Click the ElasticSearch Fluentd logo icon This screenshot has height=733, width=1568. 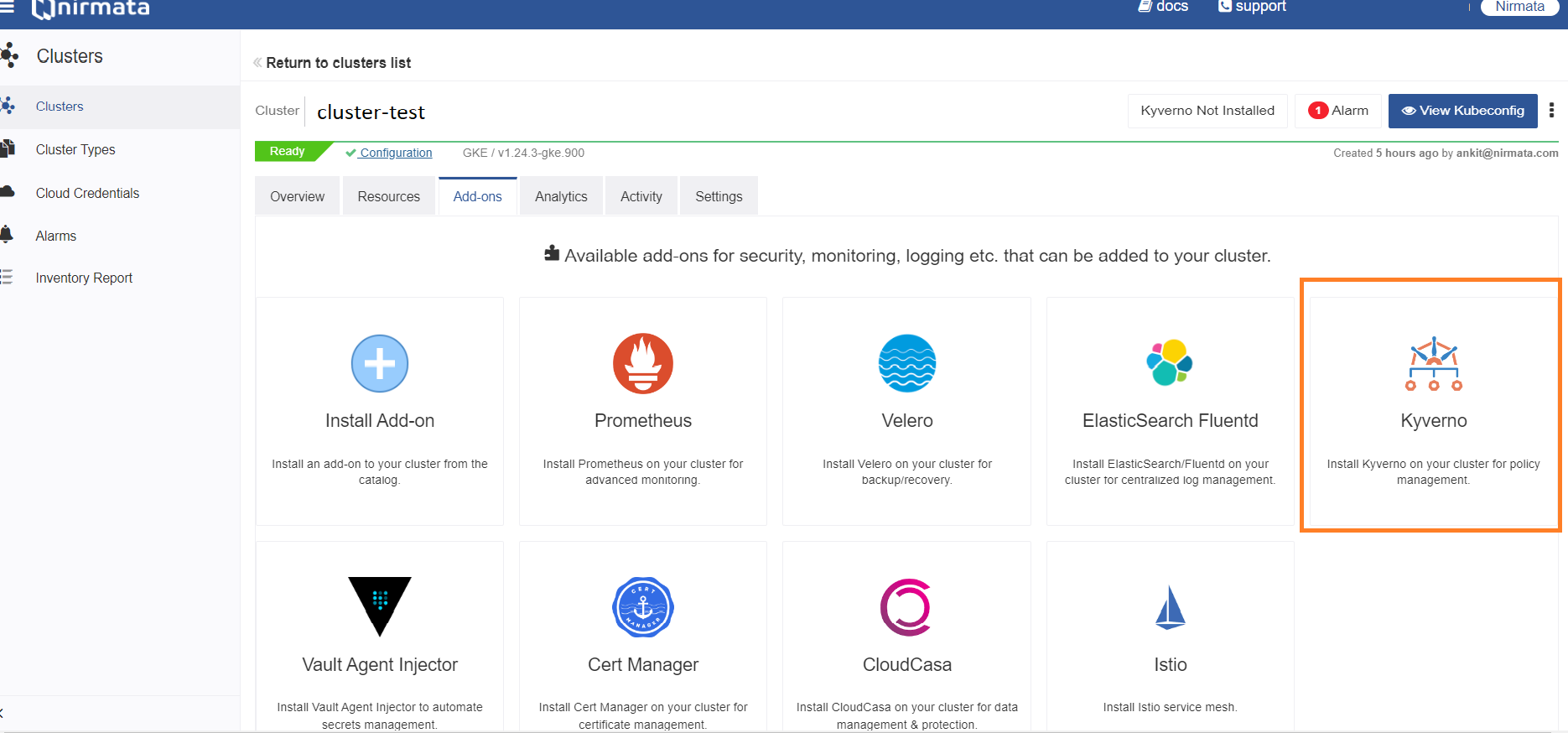[x=1170, y=363]
